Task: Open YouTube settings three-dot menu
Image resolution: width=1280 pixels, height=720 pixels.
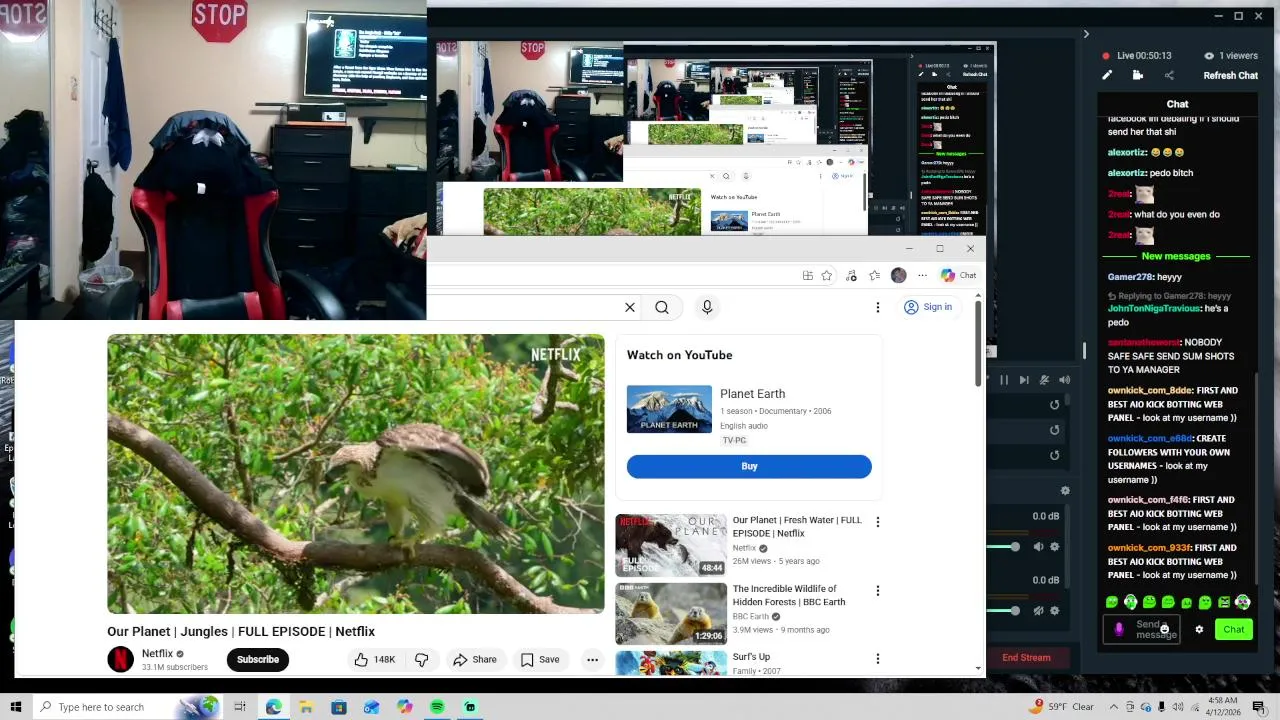Action: (x=877, y=307)
